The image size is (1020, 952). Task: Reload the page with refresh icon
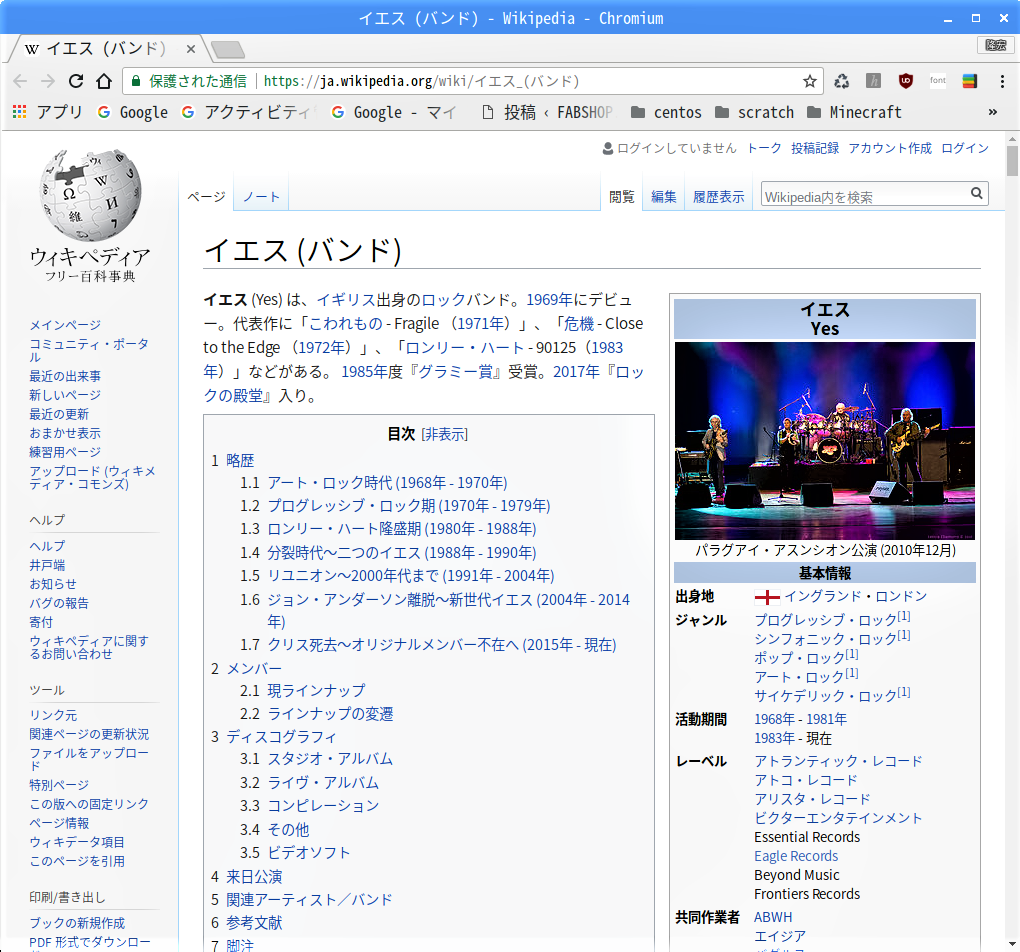click(76, 81)
